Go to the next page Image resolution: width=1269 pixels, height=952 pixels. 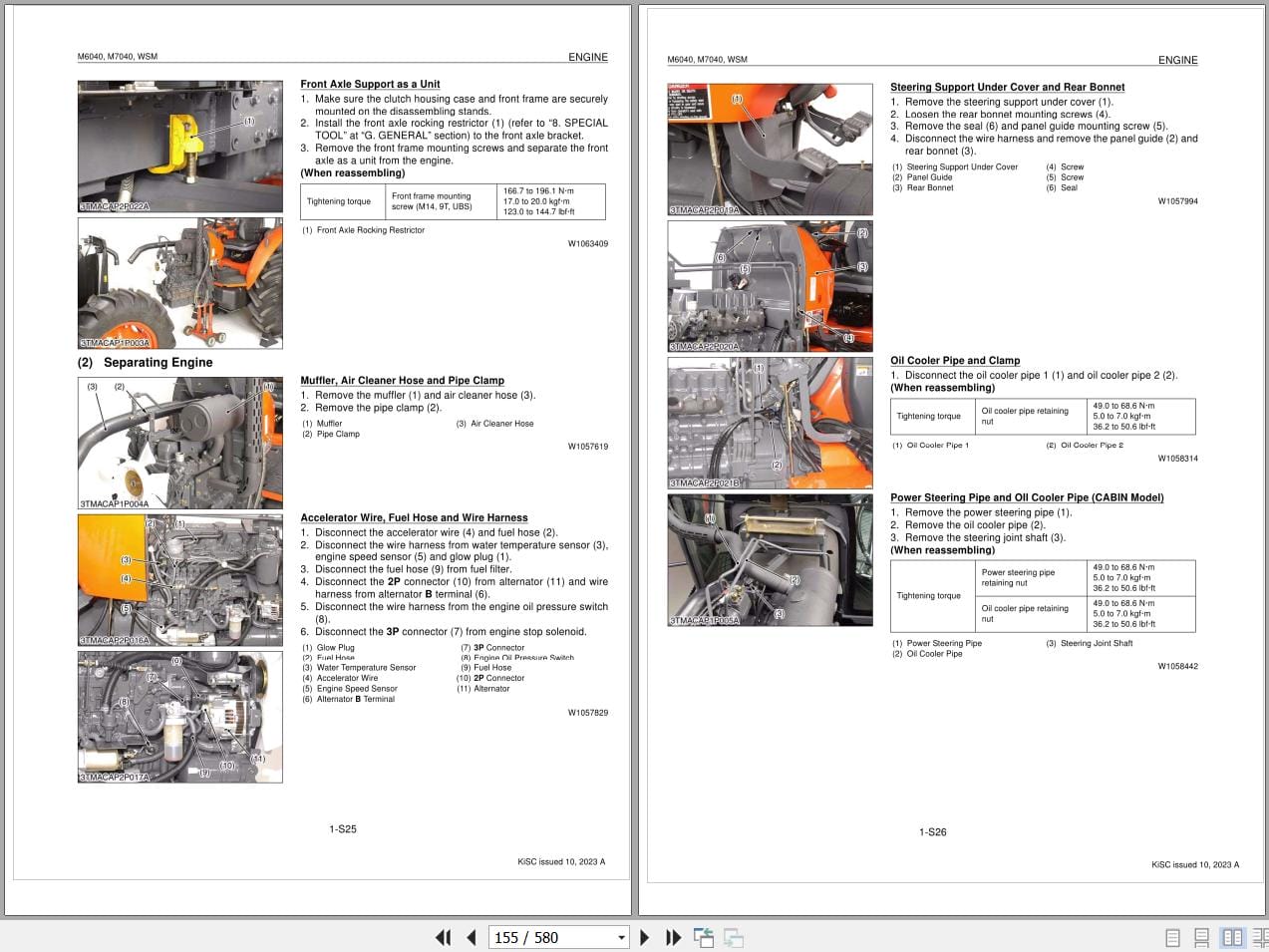point(644,937)
